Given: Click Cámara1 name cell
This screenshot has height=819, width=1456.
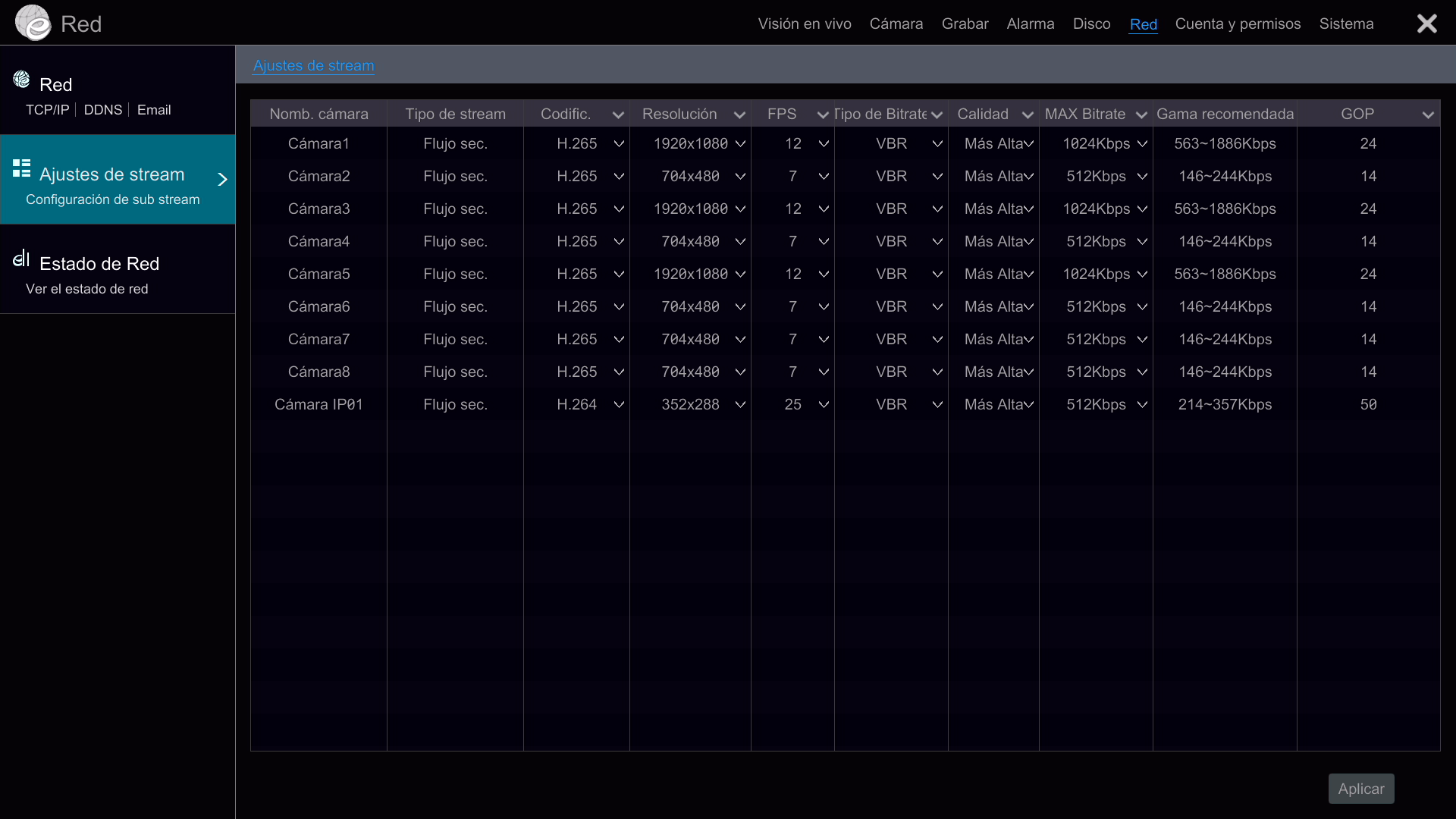Looking at the screenshot, I should click(318, 143).
